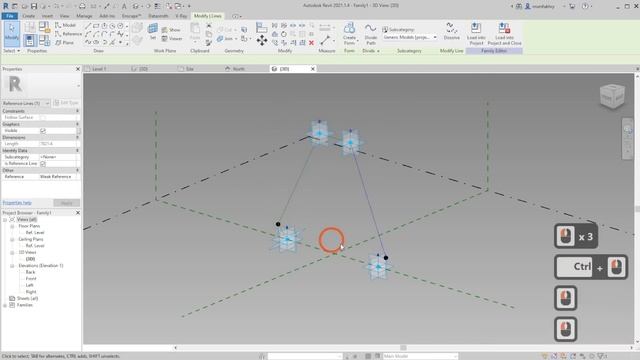Click the Weak Reference value field
Screen dimensions: 640x360
point(59,177)
